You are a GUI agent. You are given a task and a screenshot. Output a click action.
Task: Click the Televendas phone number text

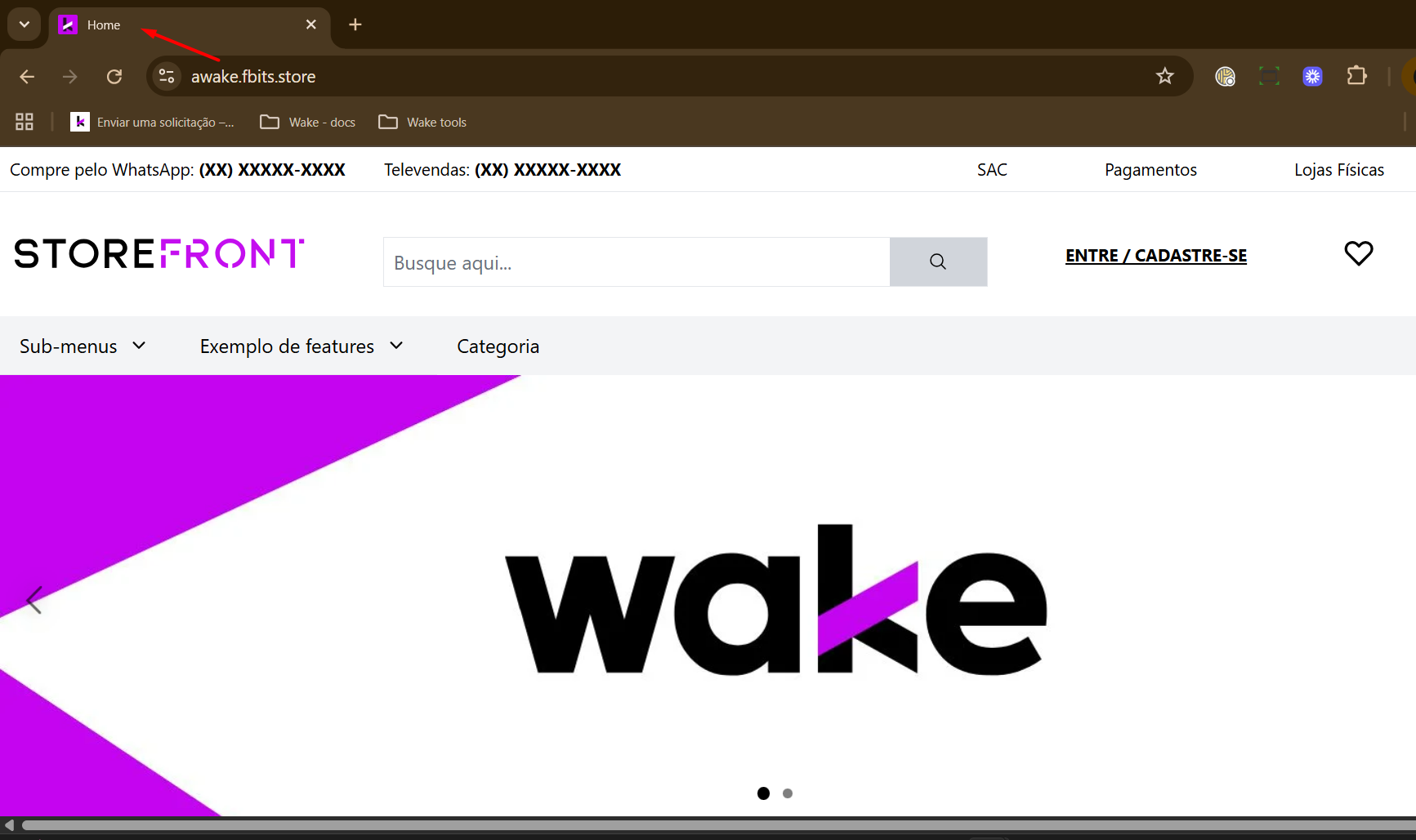(x=548, y=170)
